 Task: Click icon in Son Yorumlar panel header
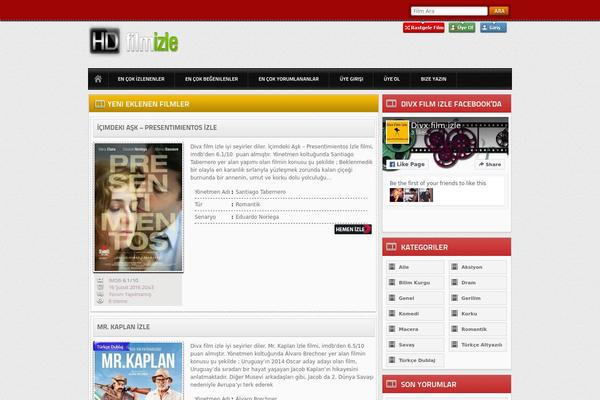tap(391, 384)
